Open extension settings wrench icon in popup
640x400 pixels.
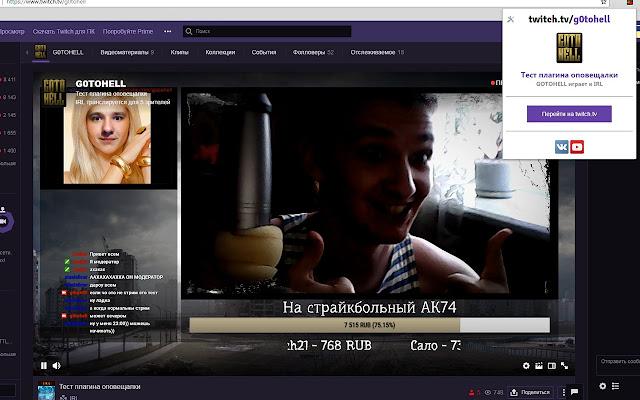coord(510,19)
